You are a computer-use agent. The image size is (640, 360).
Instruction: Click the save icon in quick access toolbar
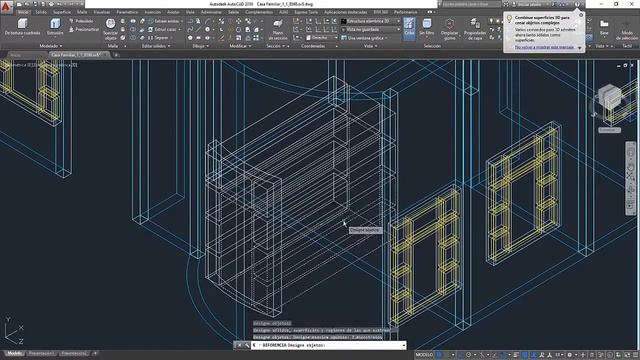[35, 4]
